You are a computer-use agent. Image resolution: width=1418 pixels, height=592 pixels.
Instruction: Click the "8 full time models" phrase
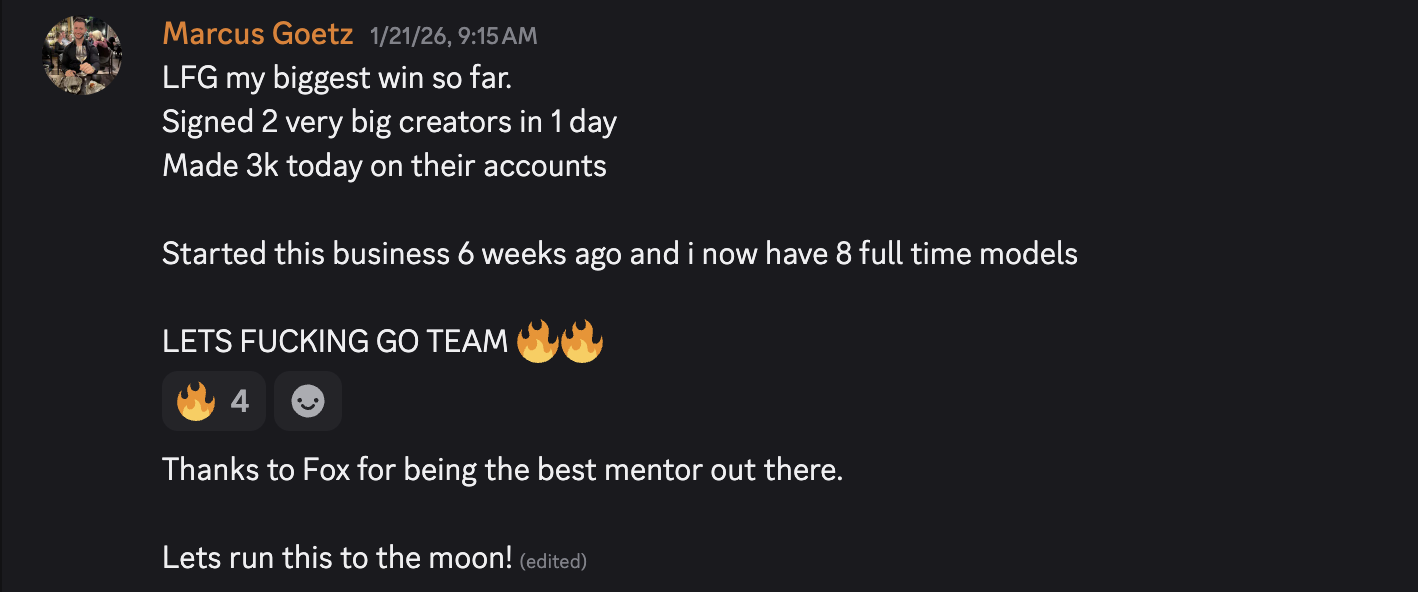pyautogui.click(x=956, y=254)
